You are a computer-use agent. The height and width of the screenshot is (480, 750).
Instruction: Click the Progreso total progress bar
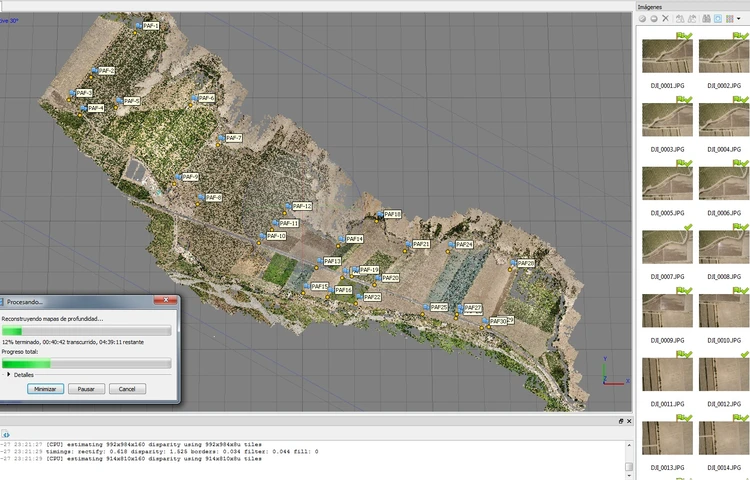[86, 363]
